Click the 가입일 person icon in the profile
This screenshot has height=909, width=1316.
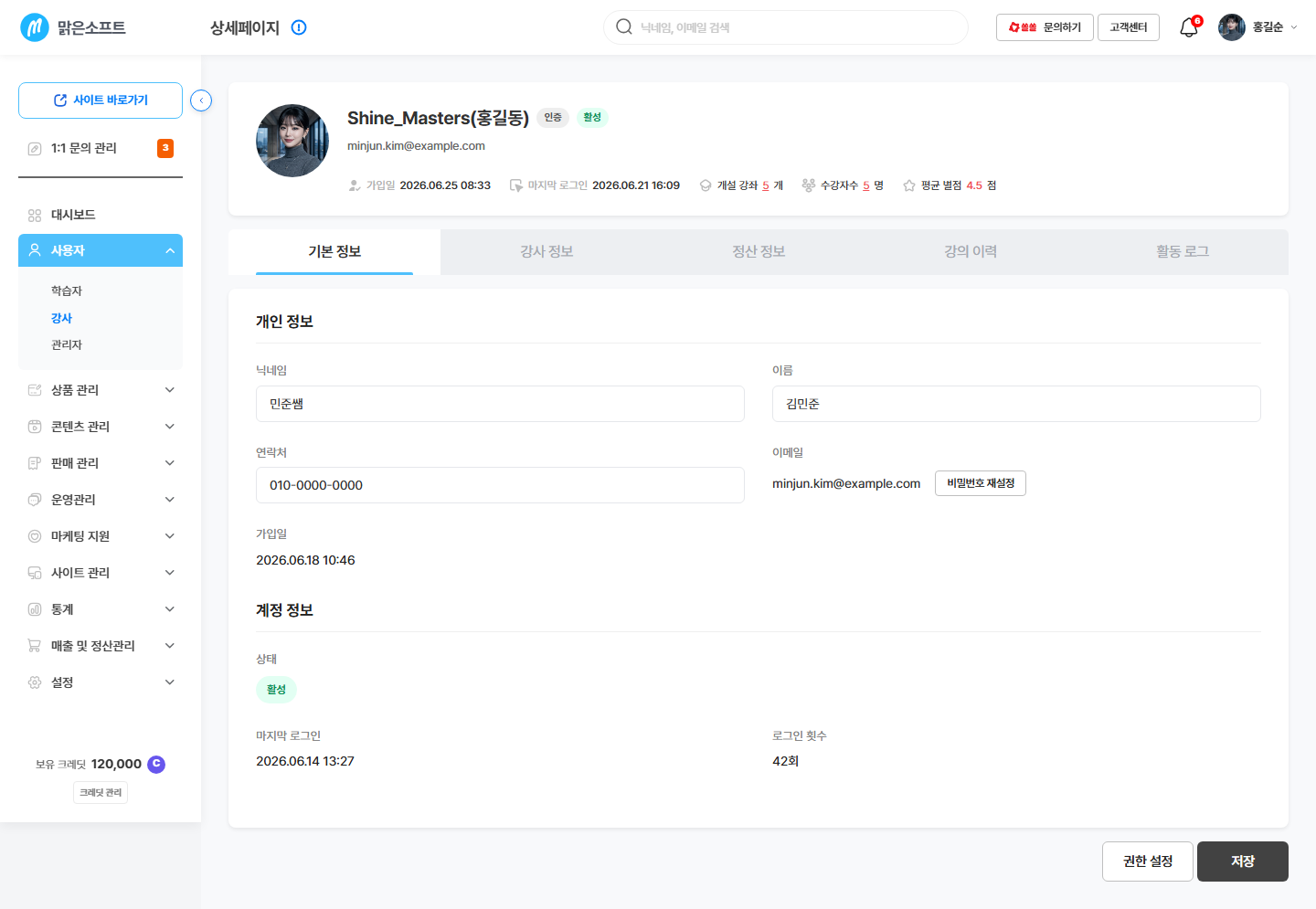tap(355, 185)
